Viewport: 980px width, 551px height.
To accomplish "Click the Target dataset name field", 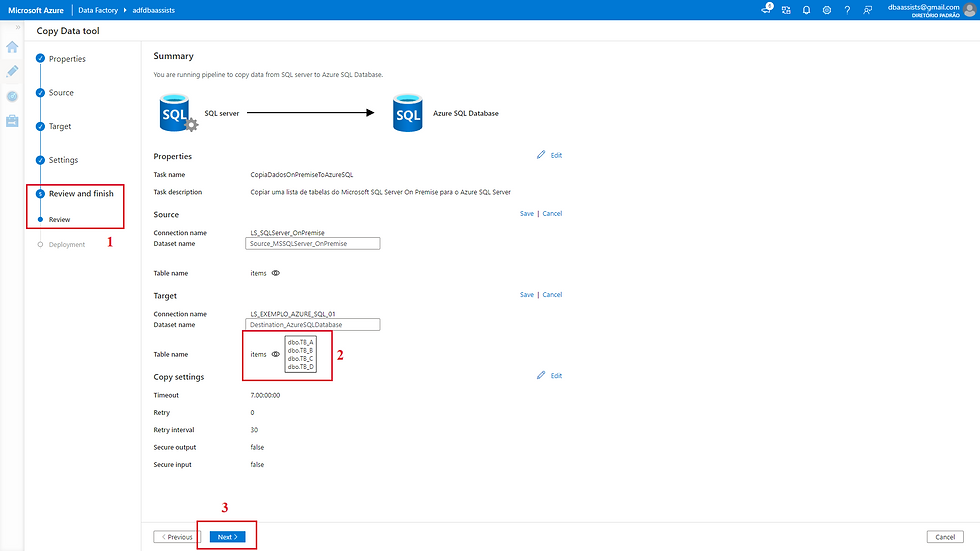I will [312, 325].
